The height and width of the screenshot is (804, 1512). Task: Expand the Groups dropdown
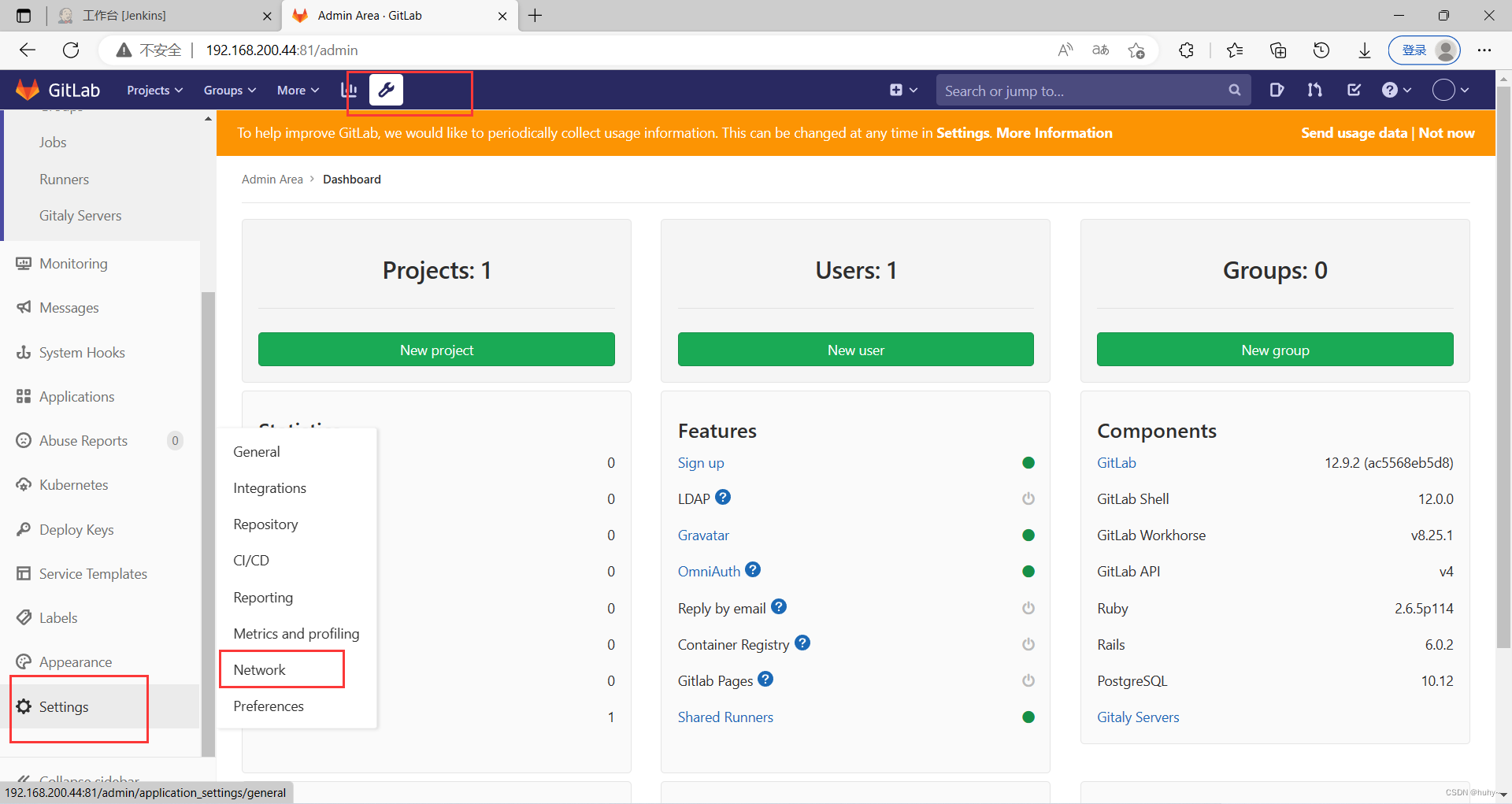click(230, 90)
